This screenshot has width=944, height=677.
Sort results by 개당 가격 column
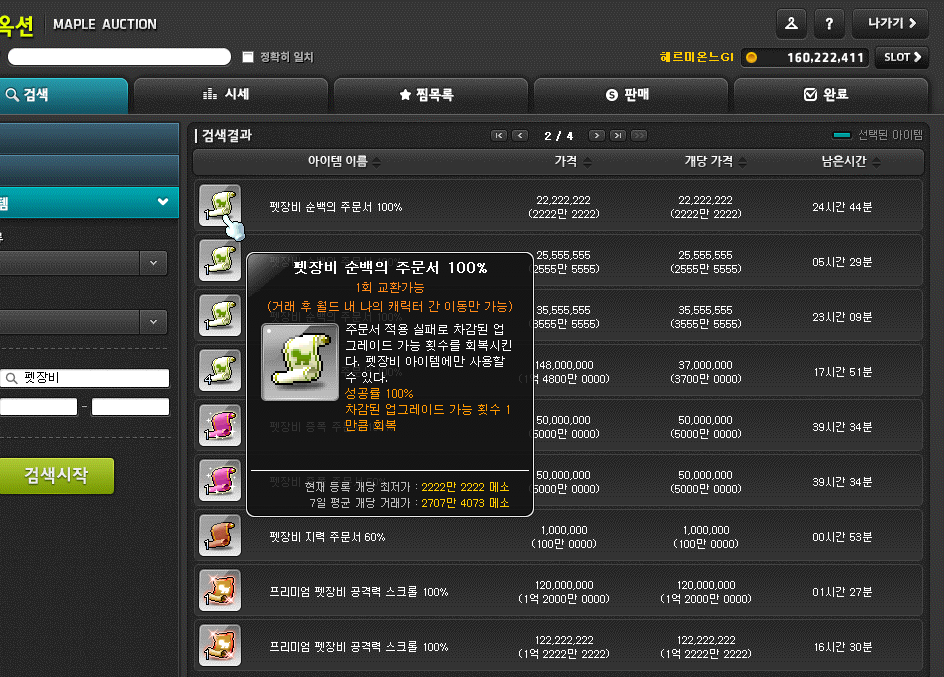click(x=715, y=161)
